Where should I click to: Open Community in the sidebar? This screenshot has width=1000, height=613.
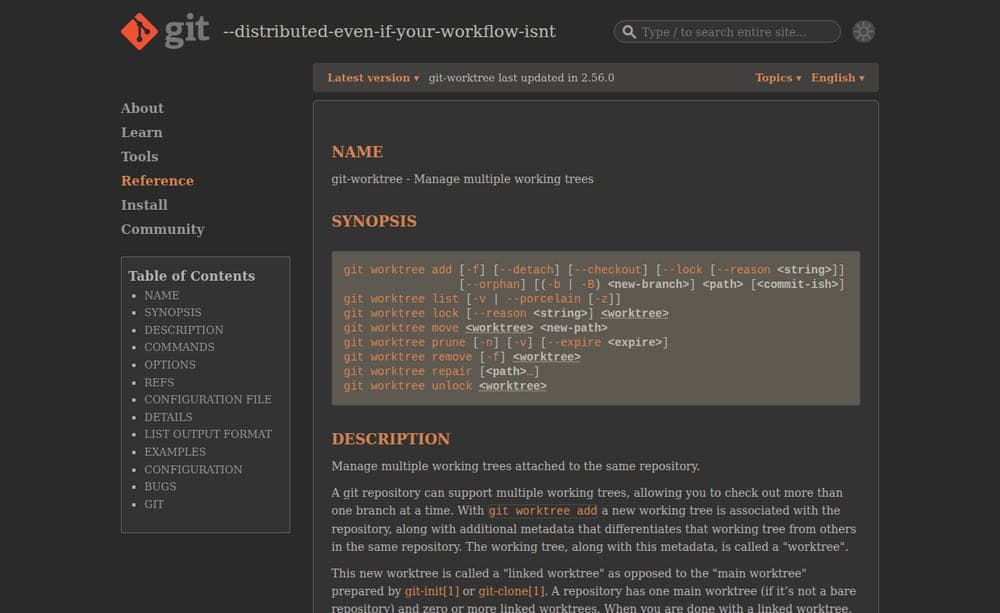click(163, 230)
